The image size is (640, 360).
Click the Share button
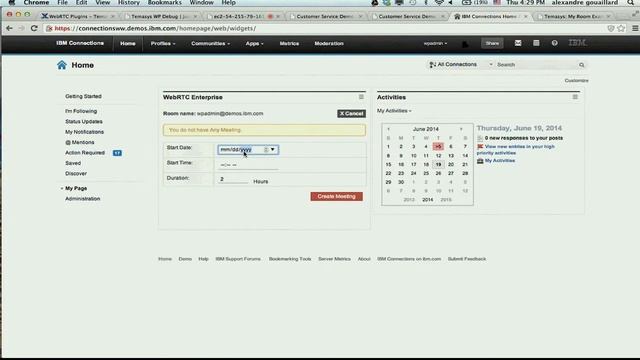(x=492, y=43)
